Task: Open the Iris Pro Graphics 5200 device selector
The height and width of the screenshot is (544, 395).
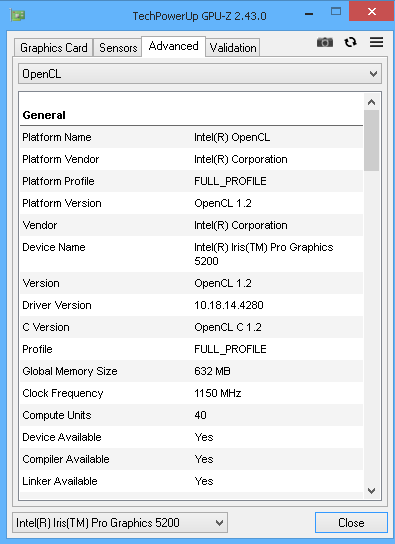Action: [x=120, y=522]
